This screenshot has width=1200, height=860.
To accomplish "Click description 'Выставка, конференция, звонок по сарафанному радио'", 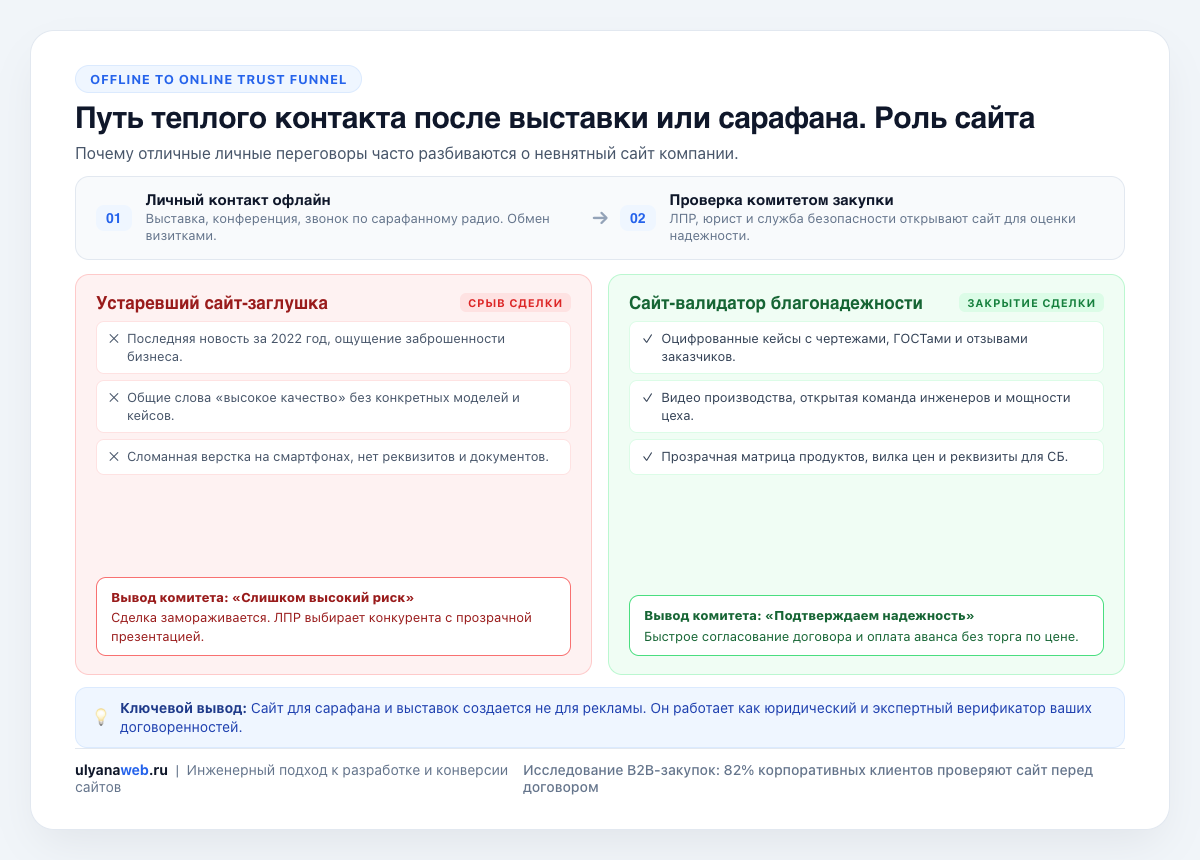I will pos(348,227).
